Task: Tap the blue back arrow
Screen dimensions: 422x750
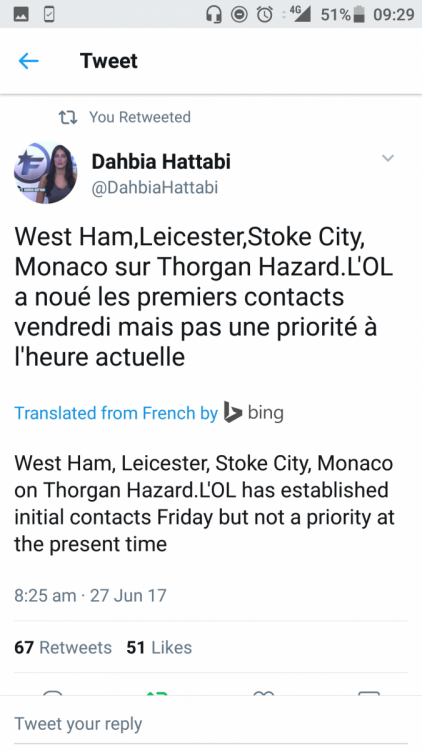Action: [29, 61]
